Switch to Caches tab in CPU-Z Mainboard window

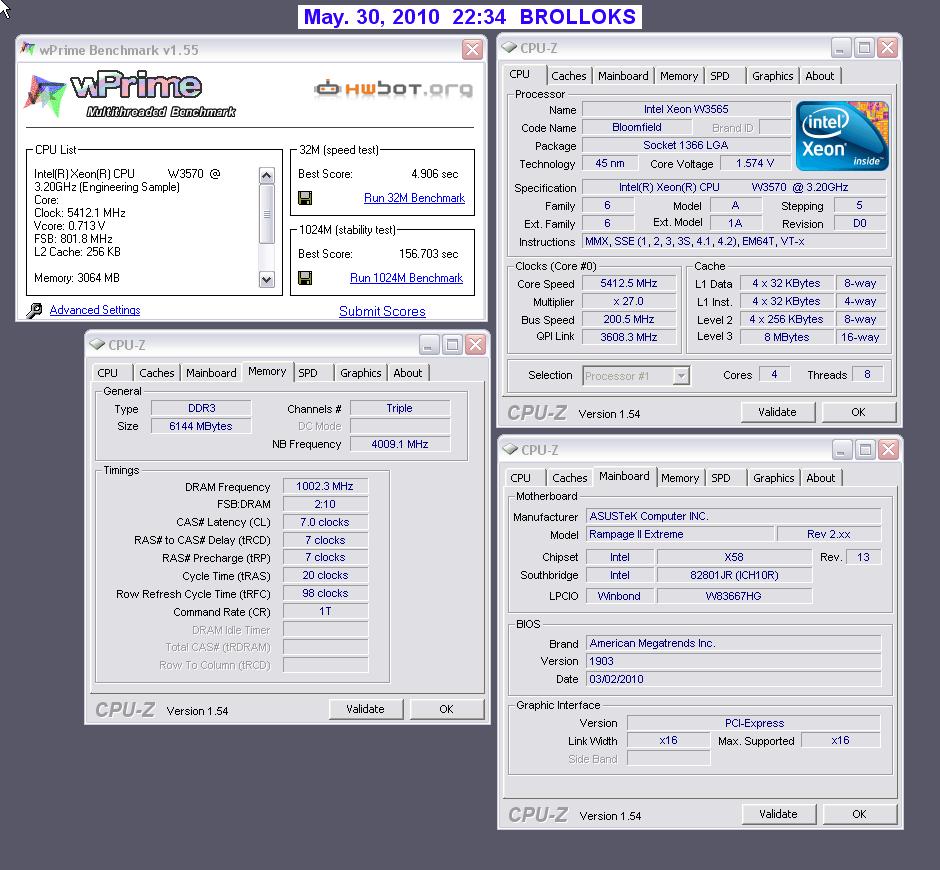pos(570,478)
